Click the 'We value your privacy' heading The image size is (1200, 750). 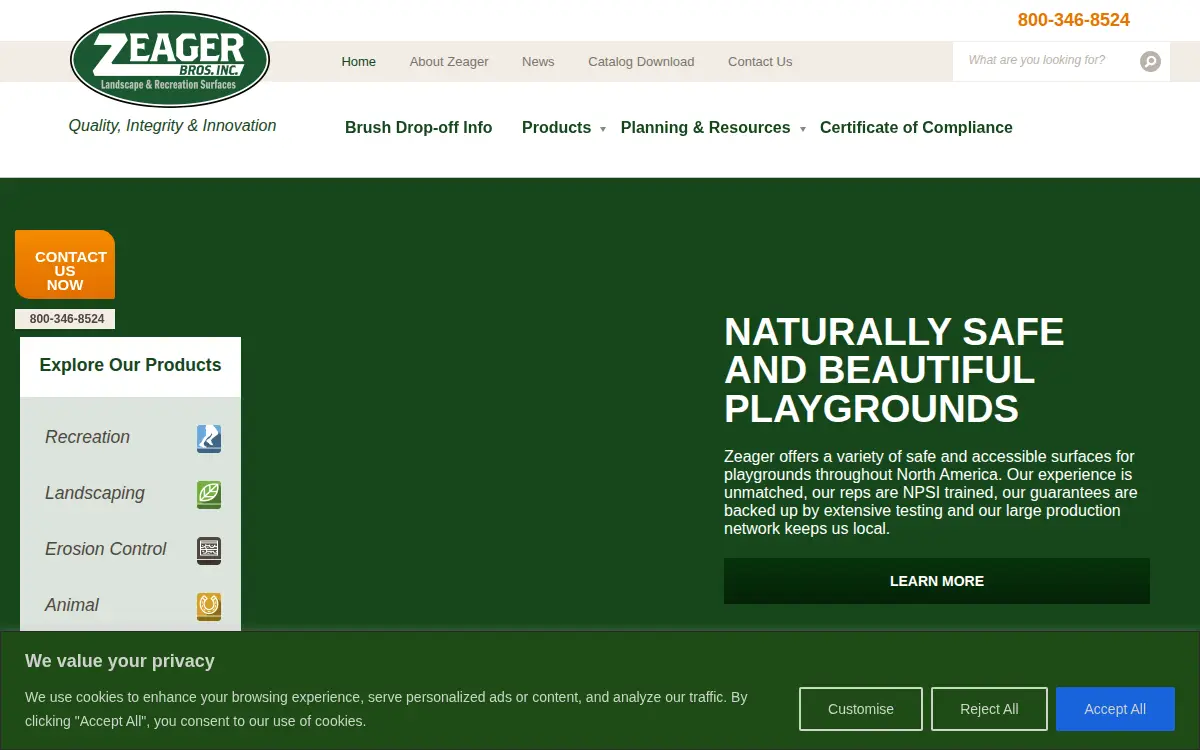coord(120,661)
